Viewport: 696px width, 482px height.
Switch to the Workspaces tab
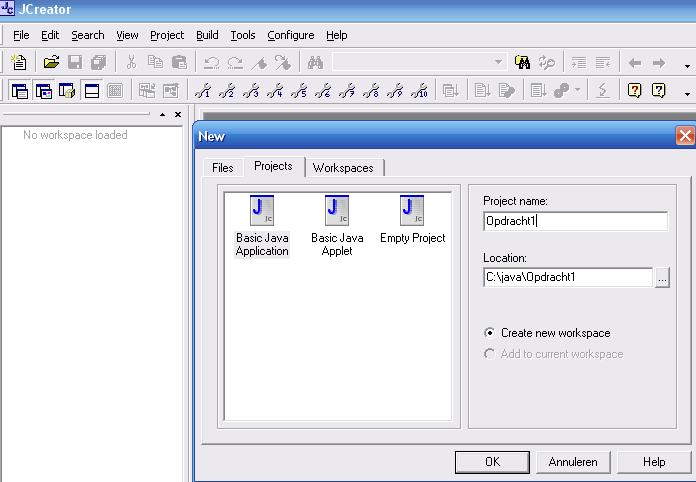(343, 168)
